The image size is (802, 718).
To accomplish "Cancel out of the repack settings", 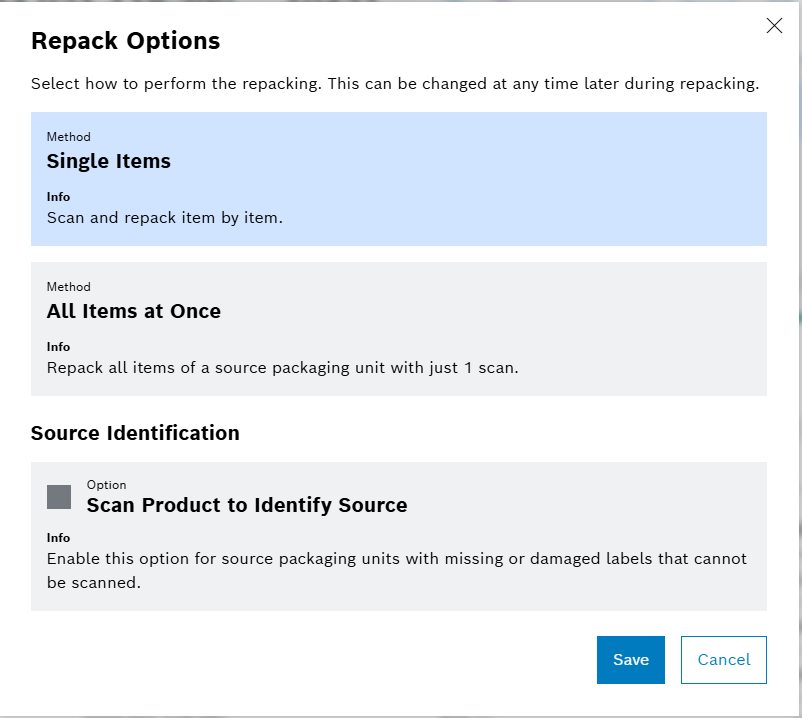I will 723,660.
